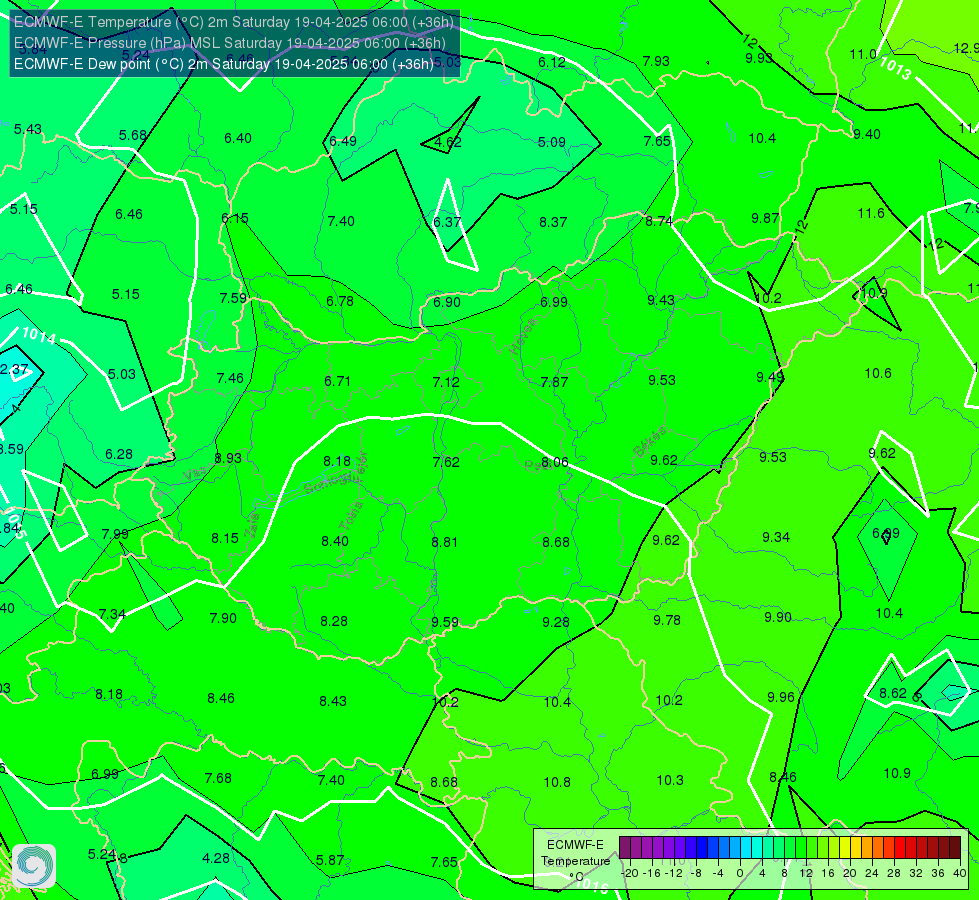
Task: Click the 10.6 dew point value
Action: [x=878, y=373]
